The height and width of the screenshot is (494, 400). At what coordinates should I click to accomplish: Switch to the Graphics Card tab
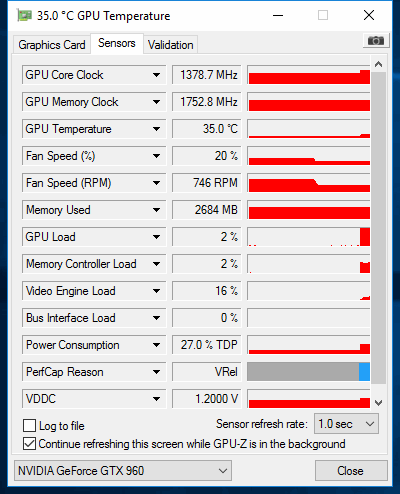coord(52,45)
